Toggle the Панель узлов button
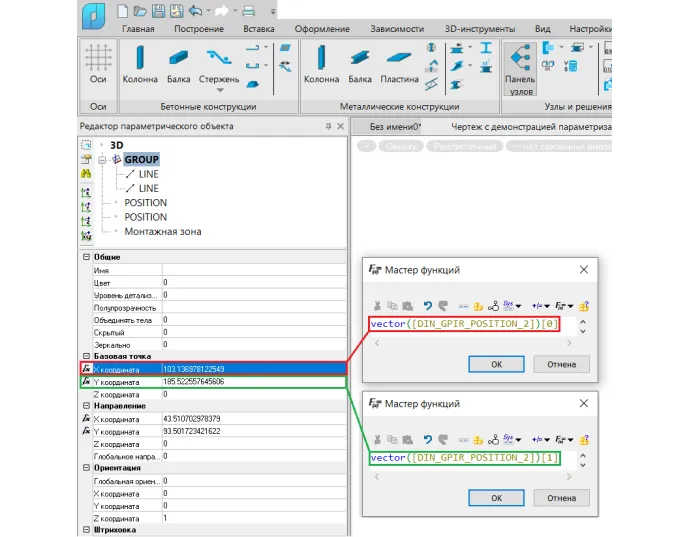Image resolution: width=688 pixels, height=537 pixels. click(520, 69)
